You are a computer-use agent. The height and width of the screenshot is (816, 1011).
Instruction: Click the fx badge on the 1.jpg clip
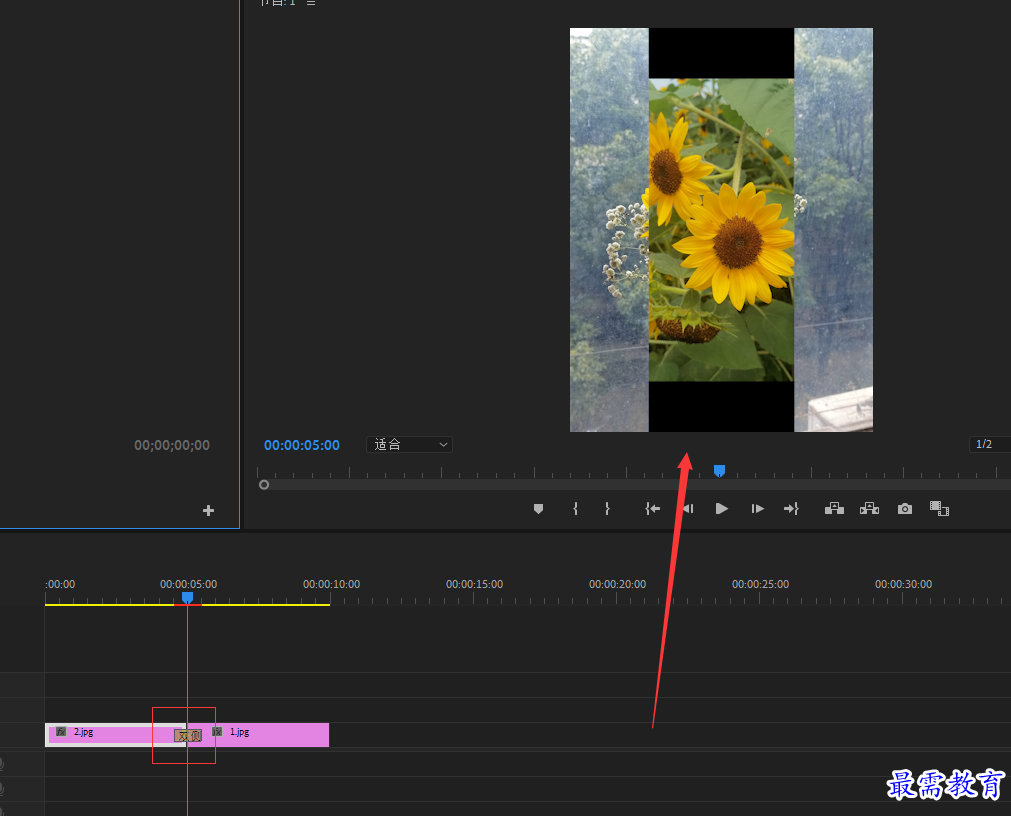(x=217, y=732)
